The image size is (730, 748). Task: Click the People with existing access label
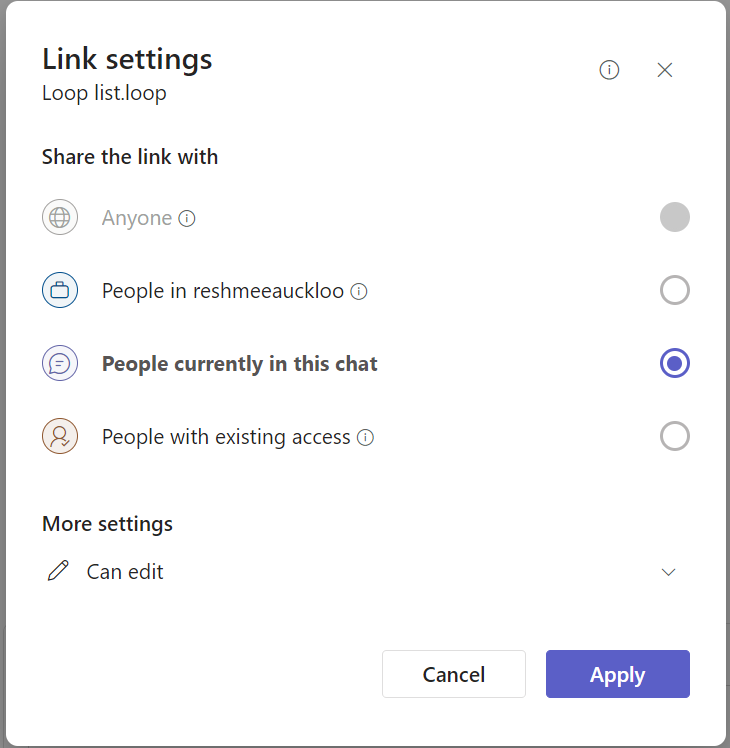point(226,437)
